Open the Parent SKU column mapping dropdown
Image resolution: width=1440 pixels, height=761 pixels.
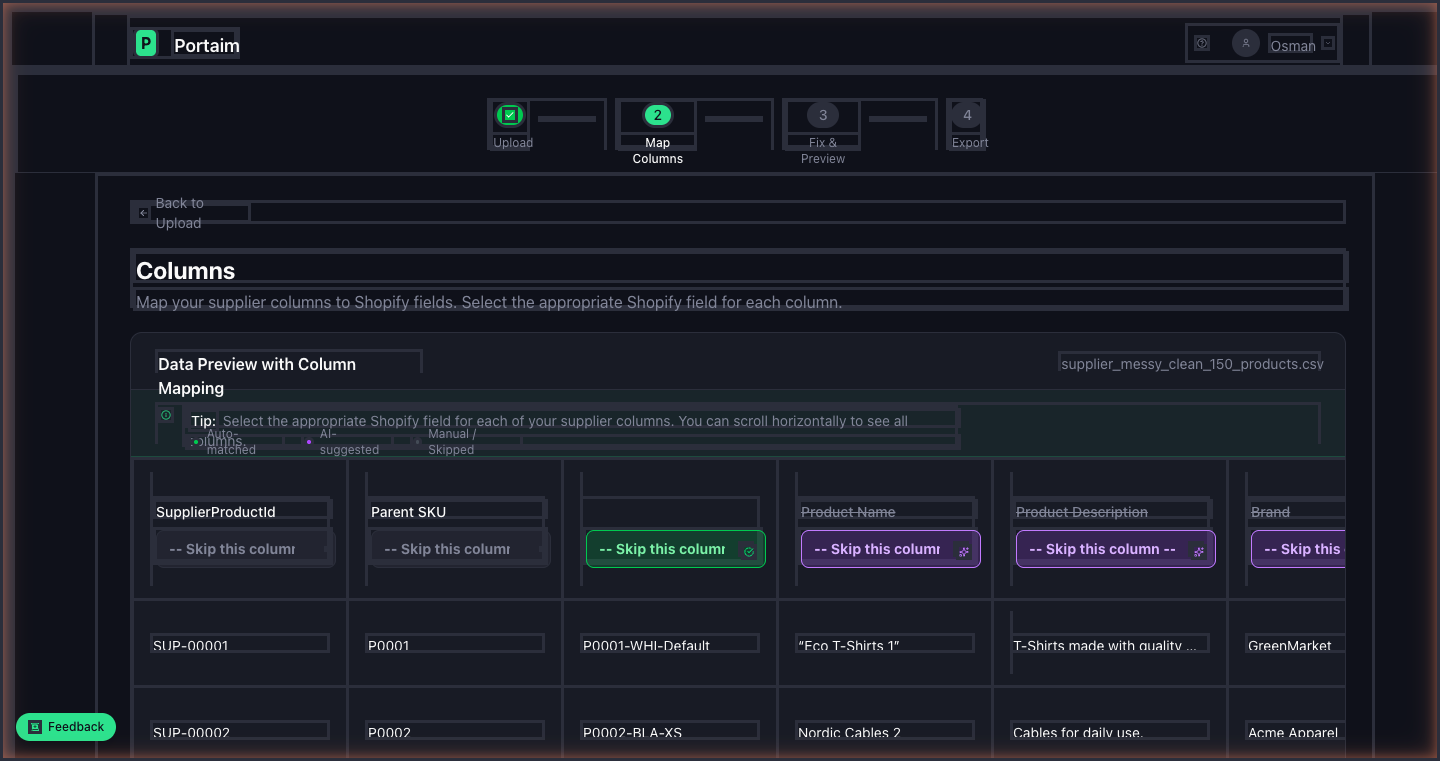[x=457, y=548]
